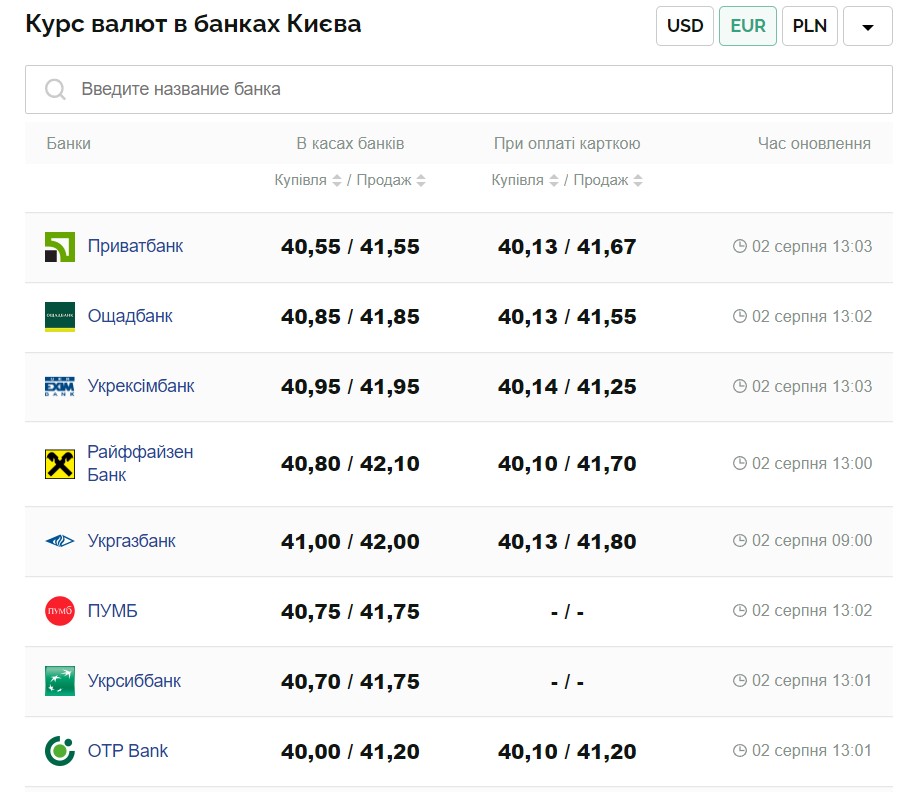The image size is (903, 792).
Task: Click the Приватбанк green logo icon
Action: coord(60,247)
